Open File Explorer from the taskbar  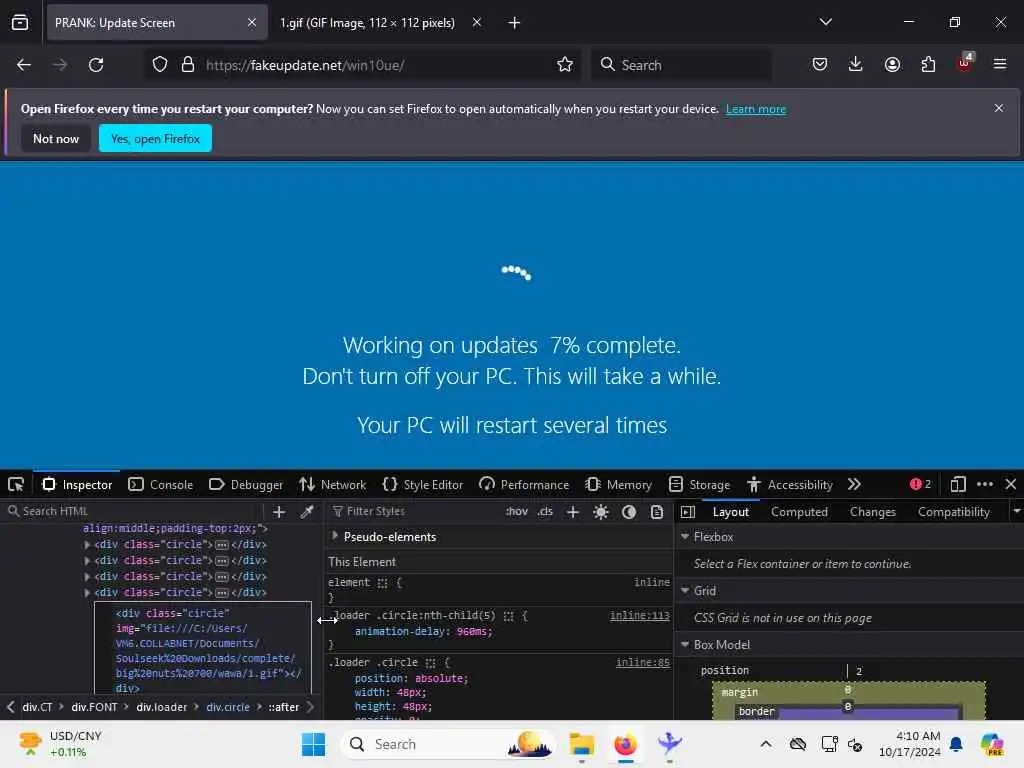581,744
